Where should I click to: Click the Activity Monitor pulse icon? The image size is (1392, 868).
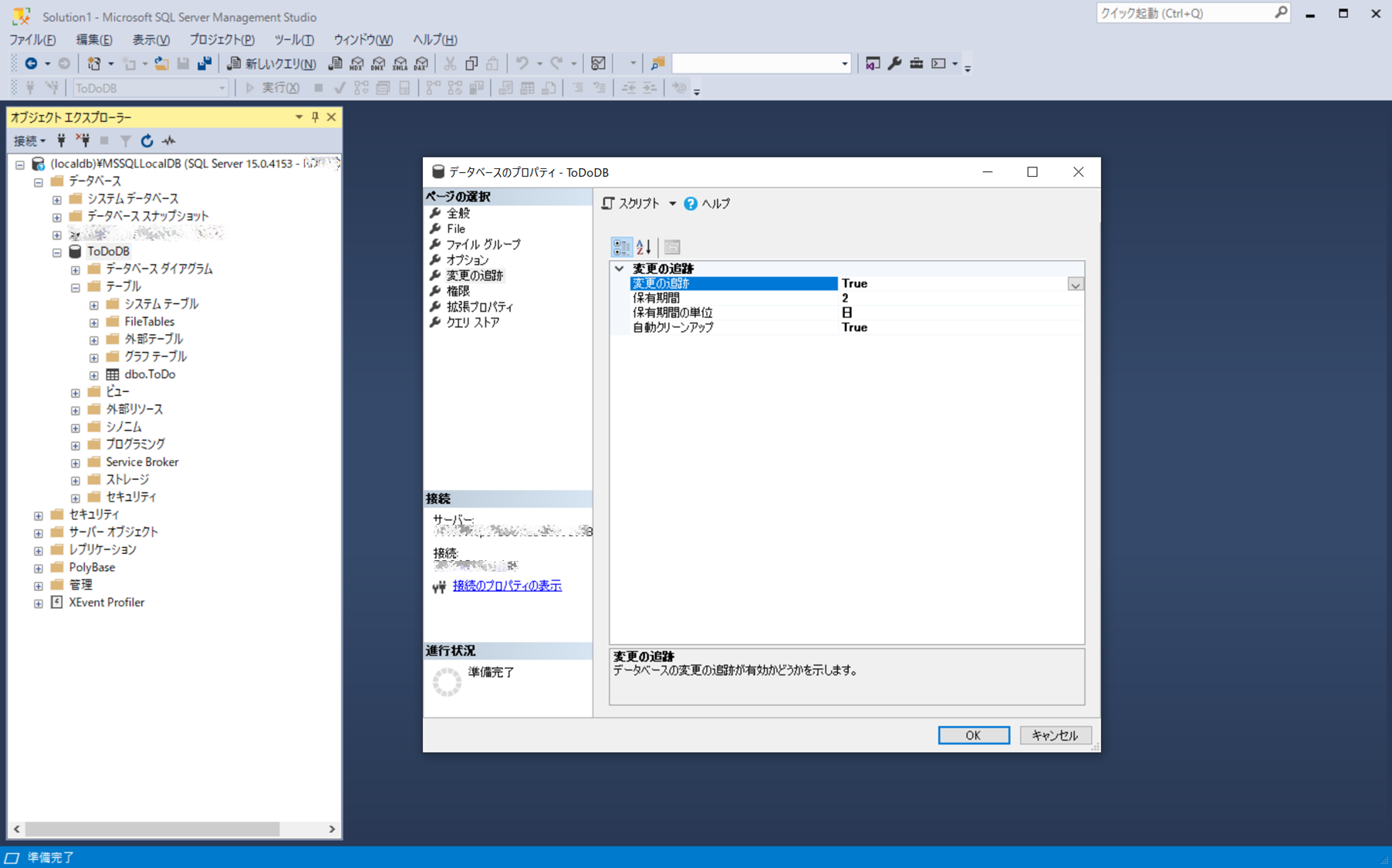point(169,140)
